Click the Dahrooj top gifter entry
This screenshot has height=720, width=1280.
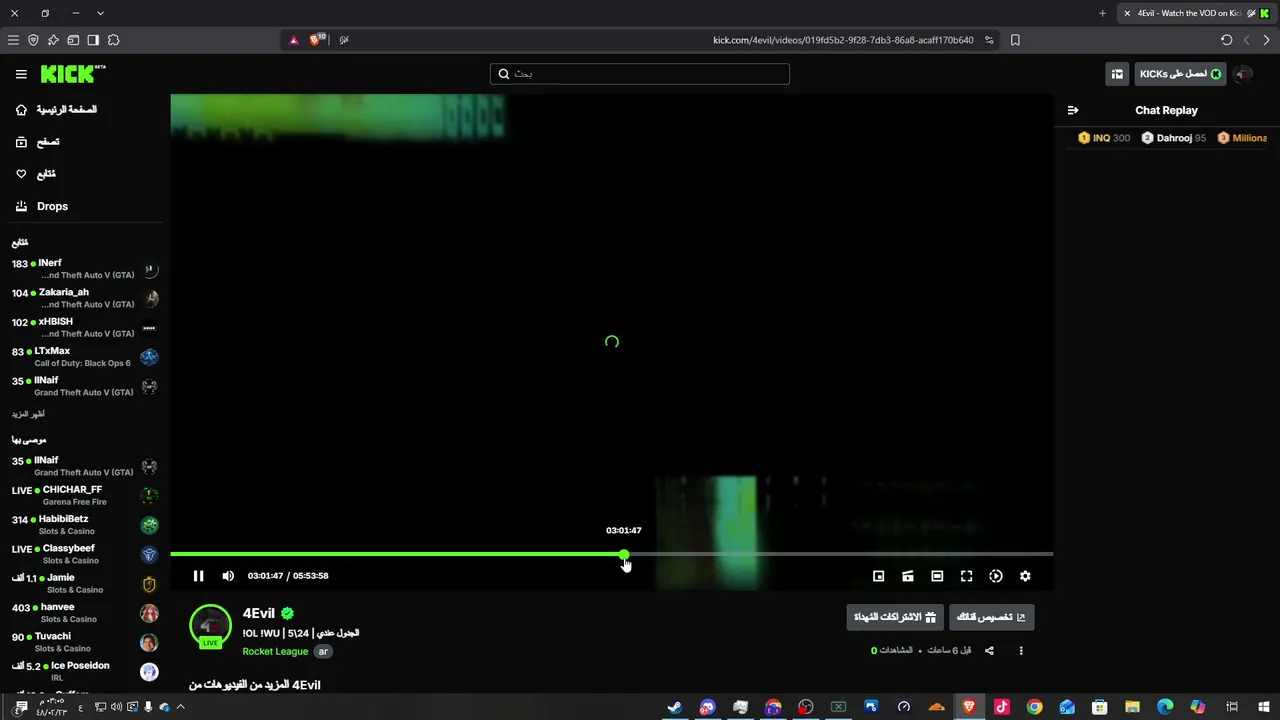(x=1174, y=138)
